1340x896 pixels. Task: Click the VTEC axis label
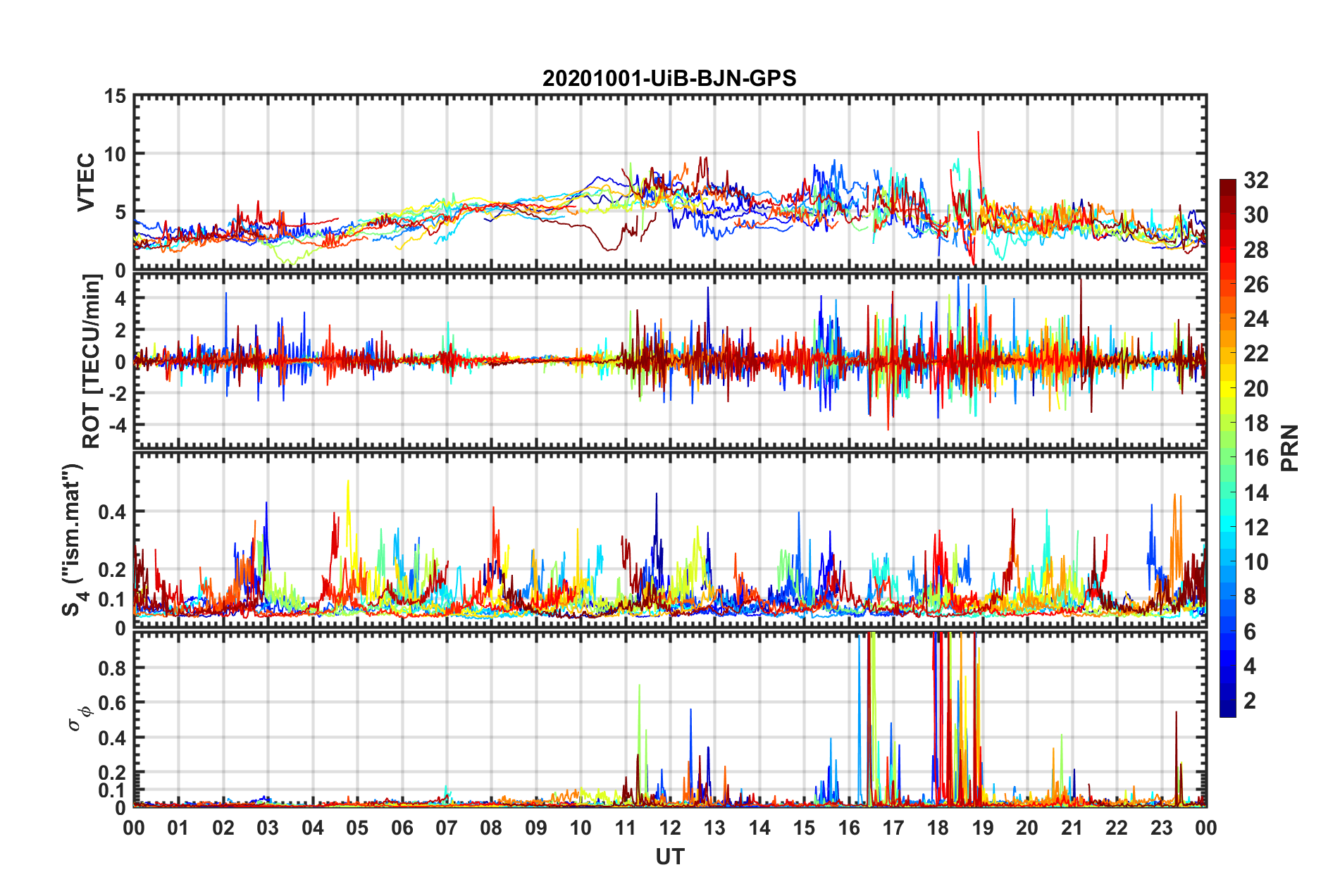click(x=85, y=182)
